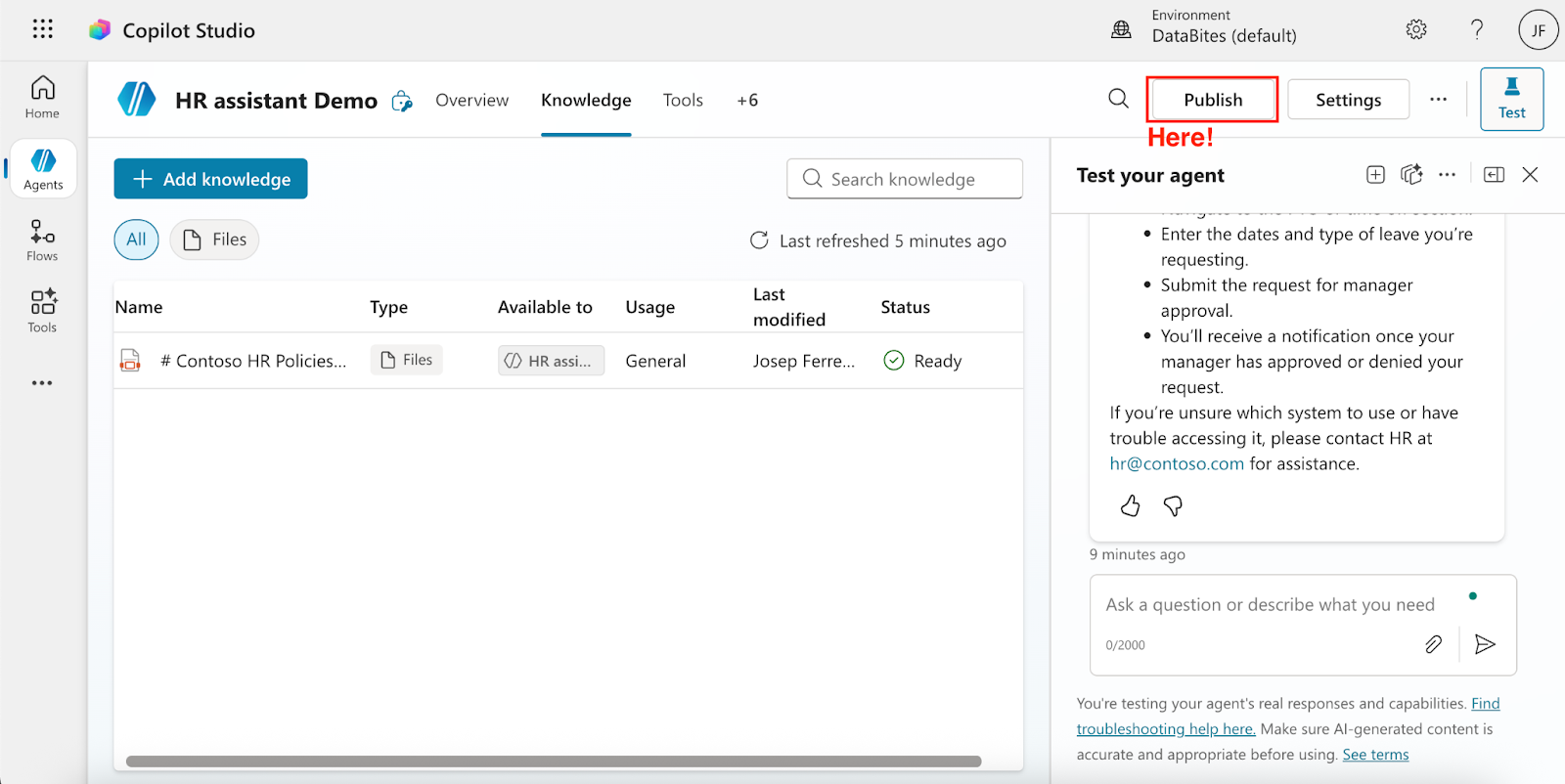This screenshot has height=784, width=1565.
Task: Select the Knowledge tab
Action: click(586, 100)
